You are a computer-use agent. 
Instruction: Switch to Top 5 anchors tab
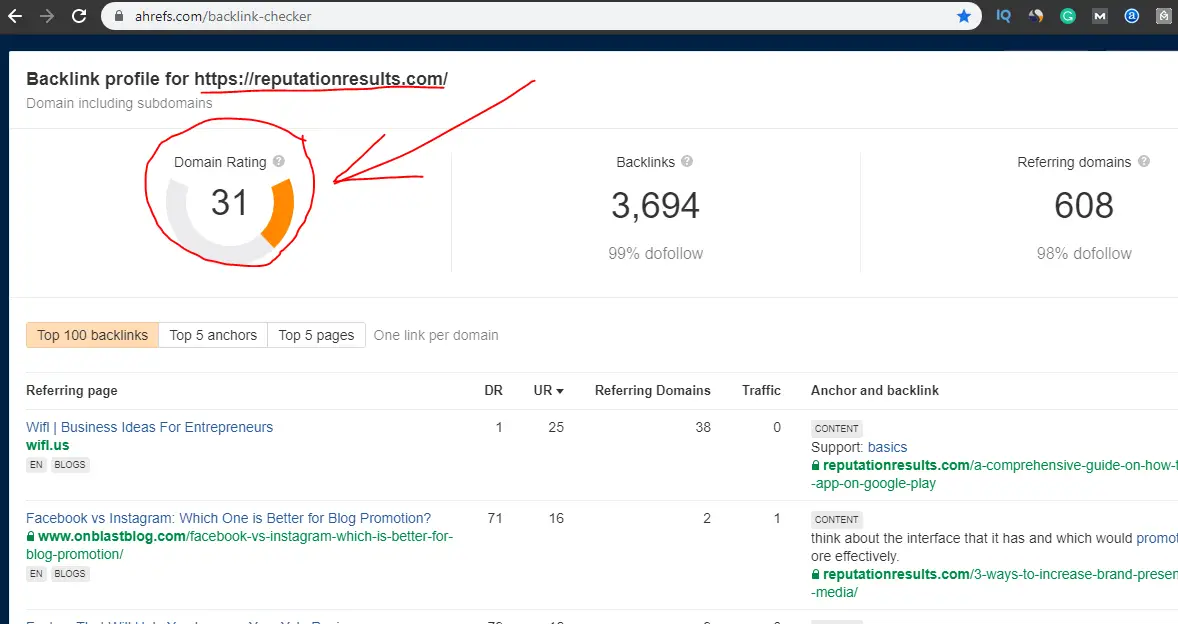point(213,335)
